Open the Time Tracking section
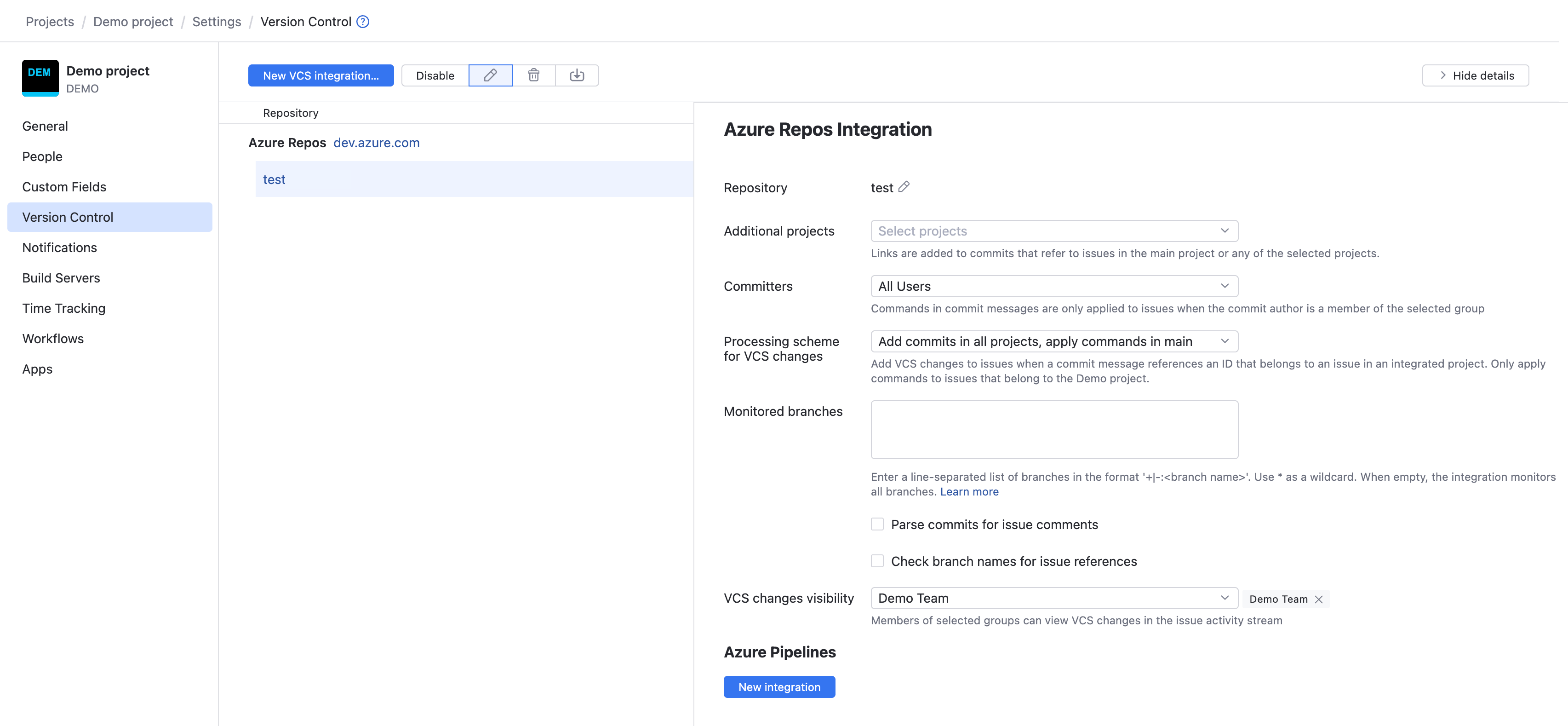 click(109, 309)
